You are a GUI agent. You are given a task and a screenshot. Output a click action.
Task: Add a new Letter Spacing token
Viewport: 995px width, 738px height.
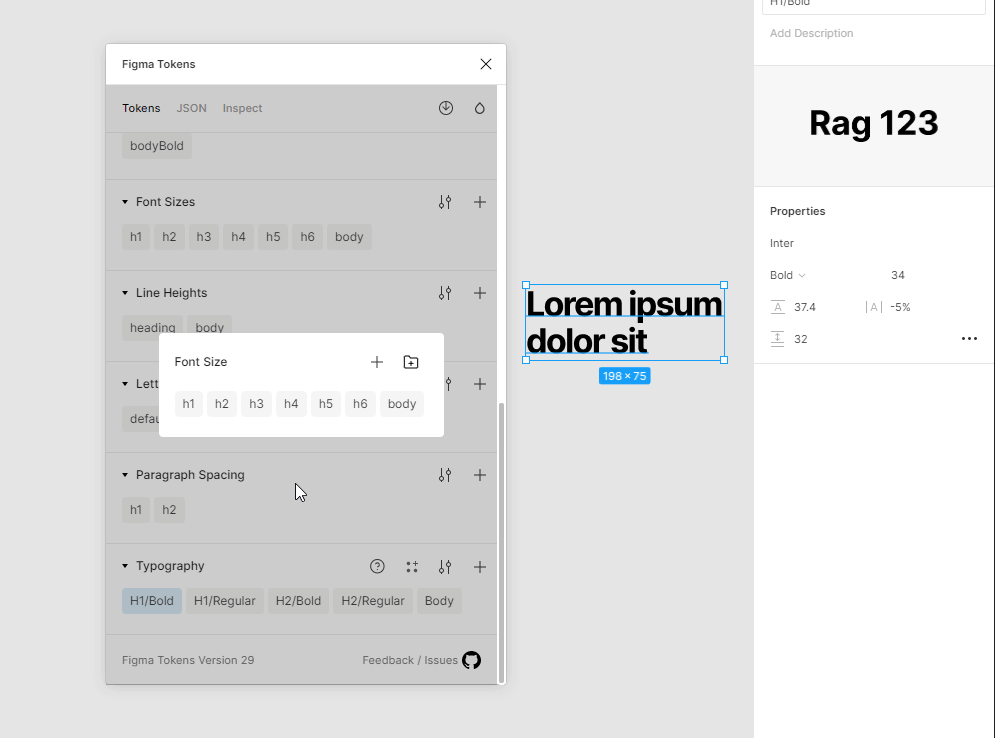click(480, 384)
